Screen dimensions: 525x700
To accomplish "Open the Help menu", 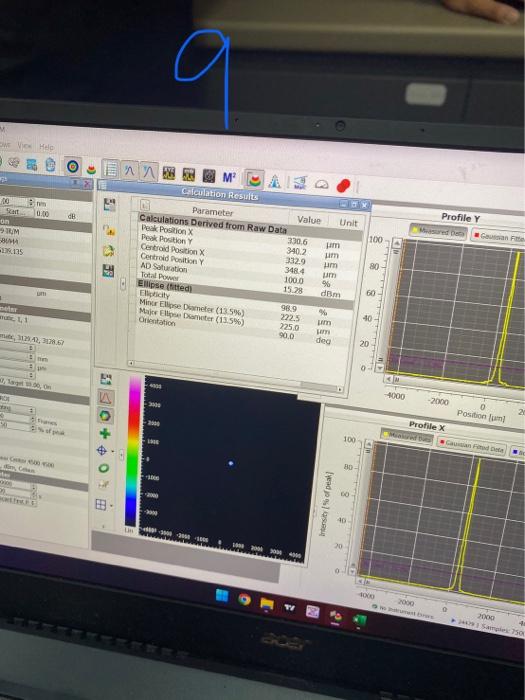I will pyautogui.click(x=46, y=146).
